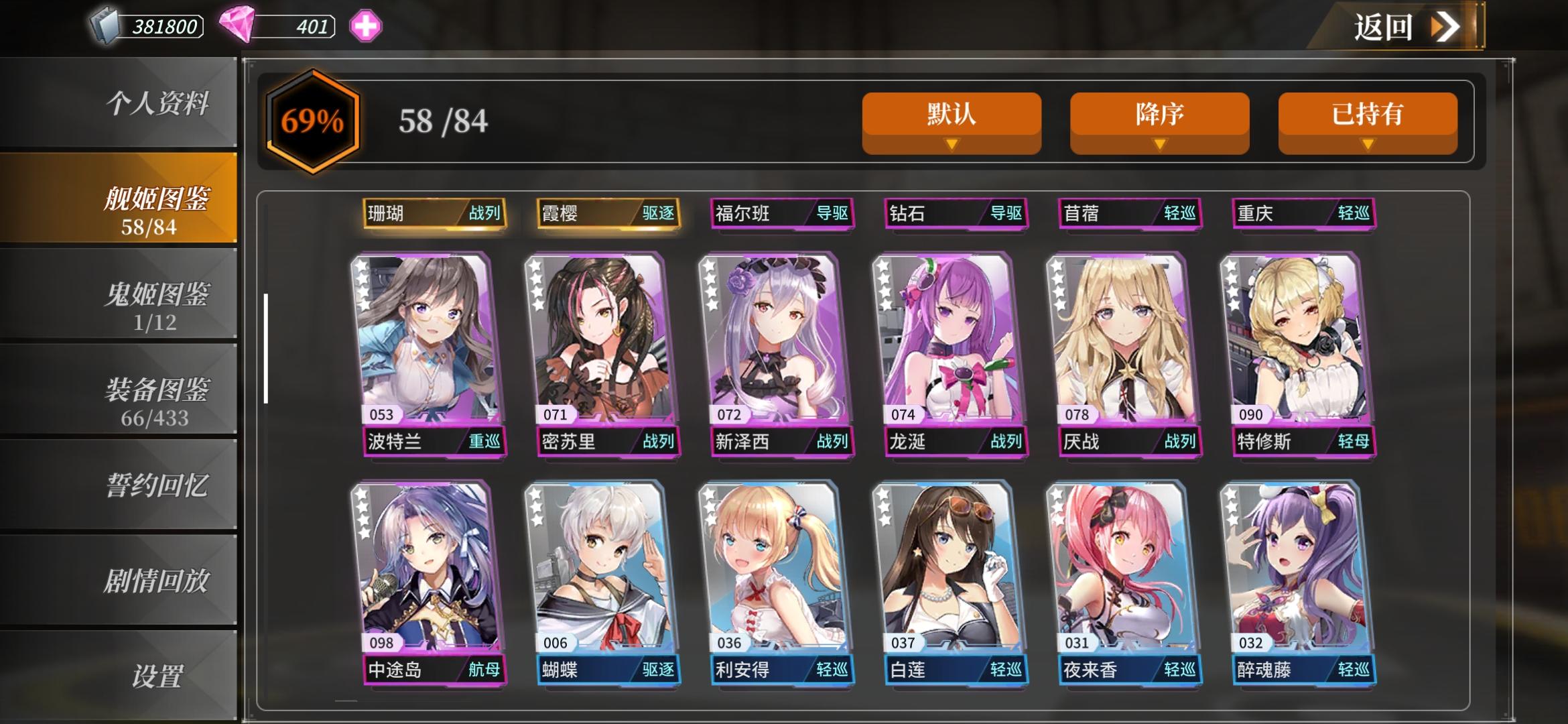Click the silver book currency icon
Image resolution: width=1568 pixels, height=724 pixels.
point(105,26)
